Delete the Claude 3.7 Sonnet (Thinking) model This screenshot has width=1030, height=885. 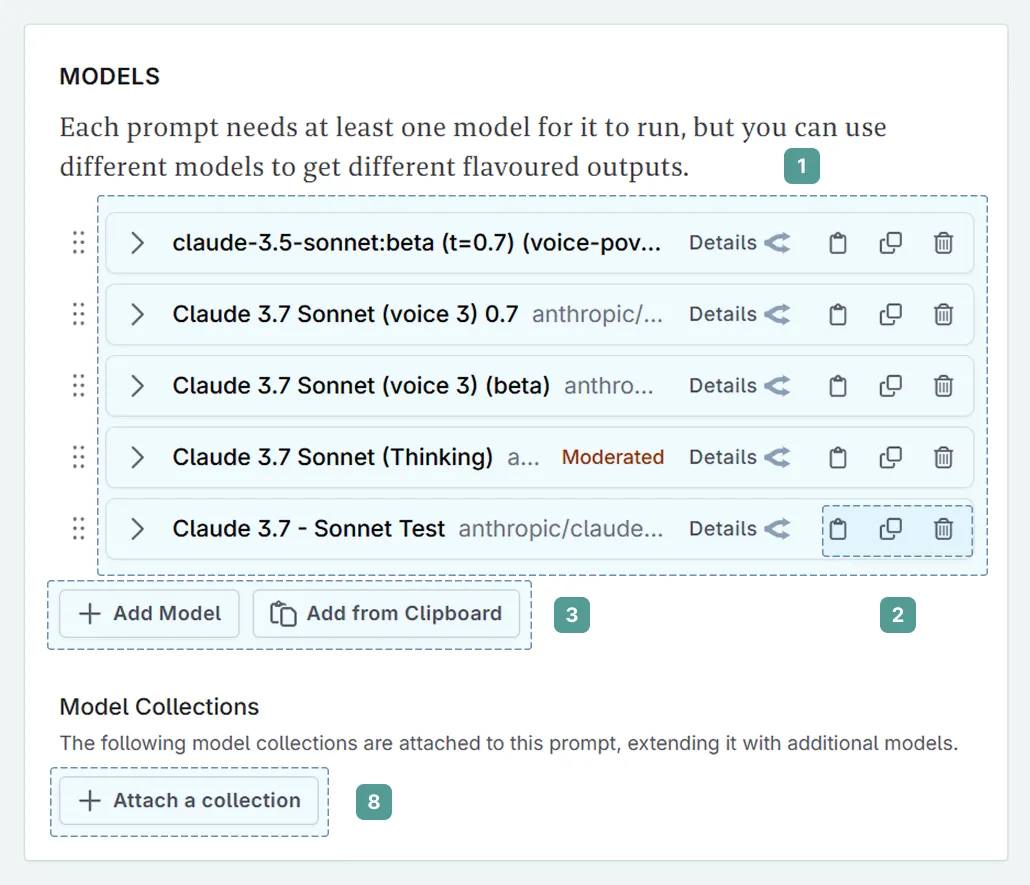pyautogui.click(x=944, y=457)
